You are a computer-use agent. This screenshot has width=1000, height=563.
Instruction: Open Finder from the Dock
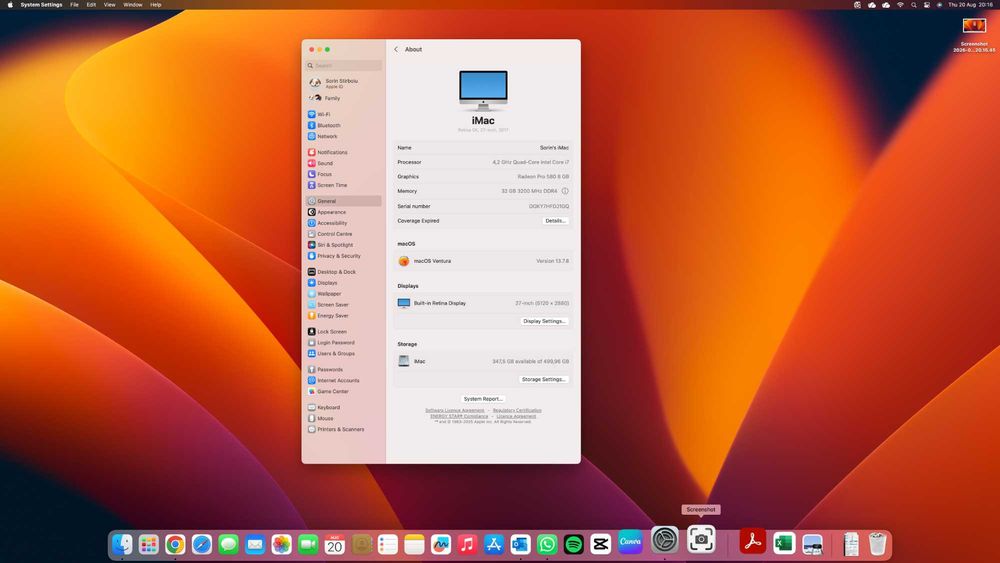point(122,545)
